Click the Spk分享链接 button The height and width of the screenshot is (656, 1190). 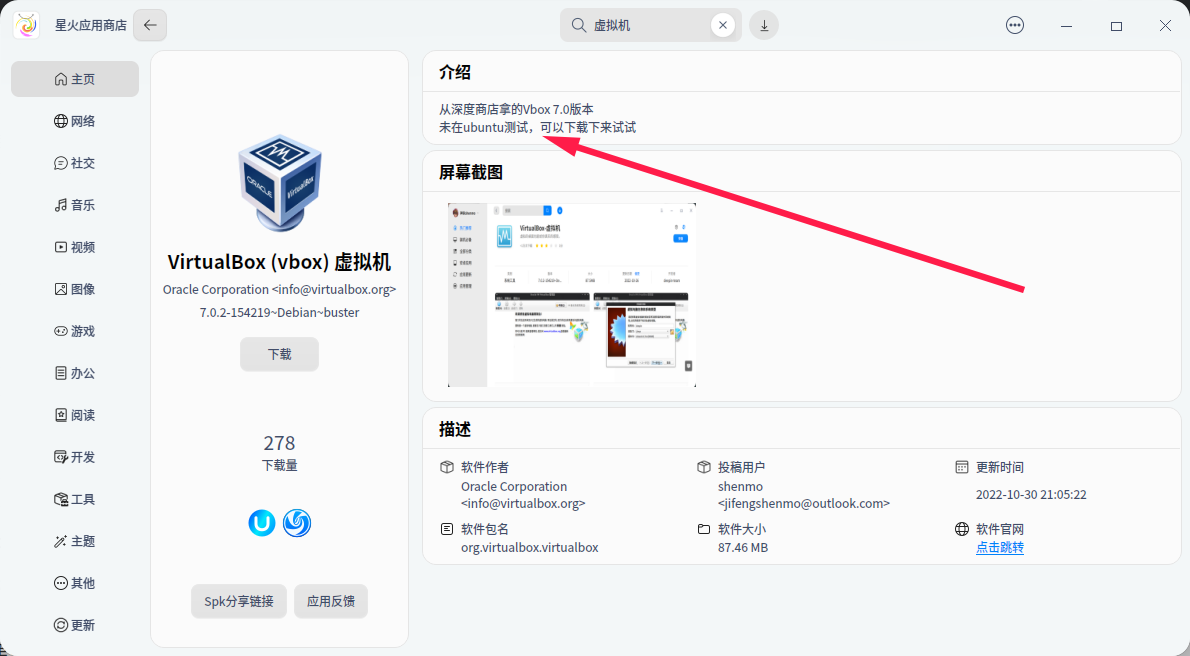pyautogui.click(x=239, y=601)
